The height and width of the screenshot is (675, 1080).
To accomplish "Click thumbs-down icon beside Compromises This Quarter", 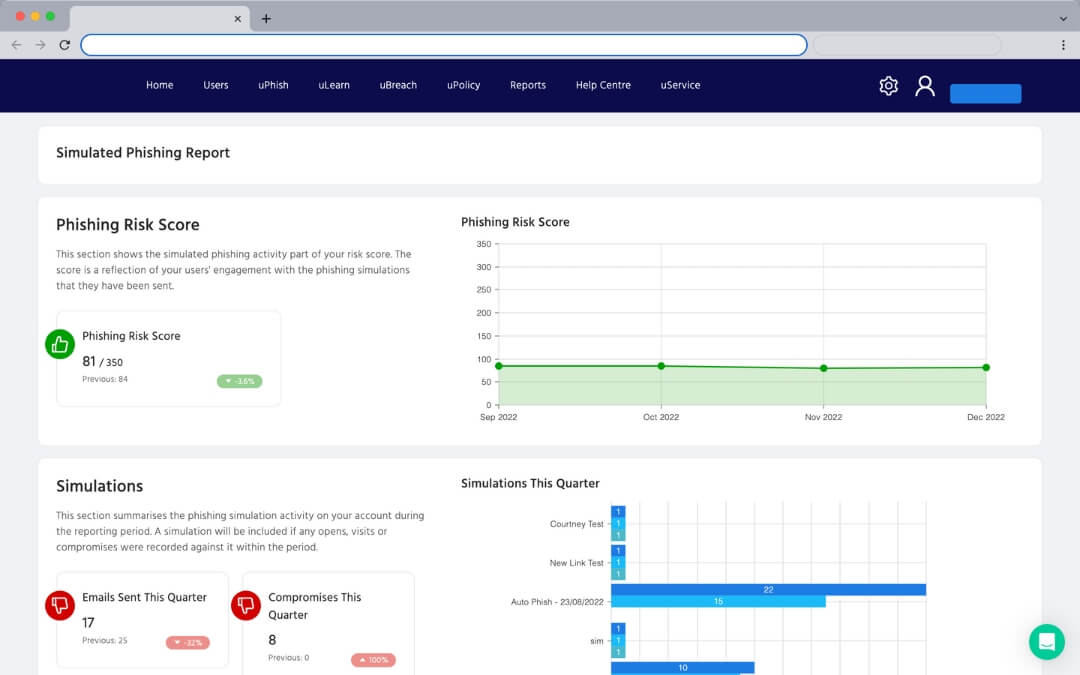I will (246, 605).
